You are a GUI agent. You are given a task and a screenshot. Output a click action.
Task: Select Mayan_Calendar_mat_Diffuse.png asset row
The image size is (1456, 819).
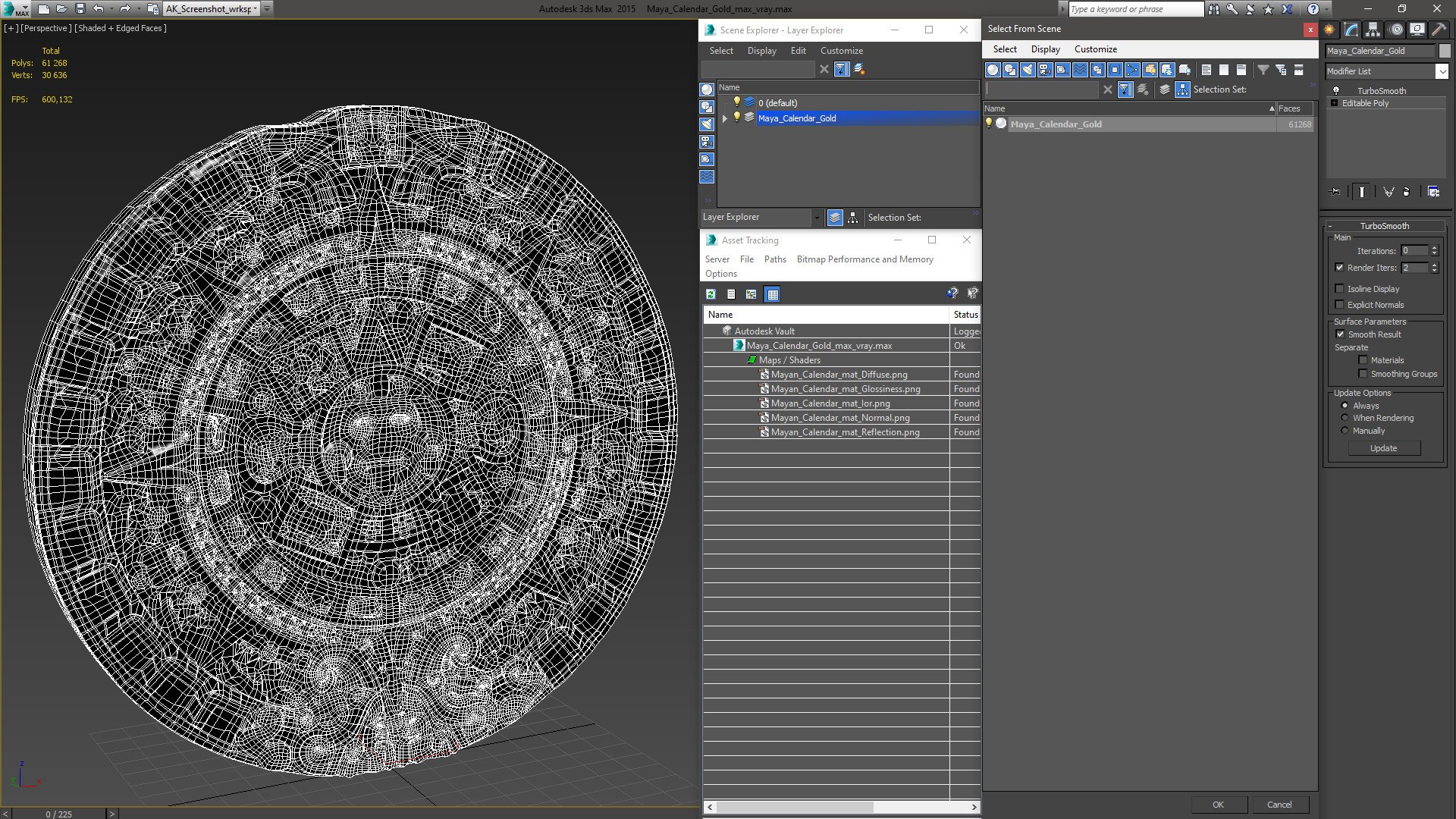[x=839, y=375]
